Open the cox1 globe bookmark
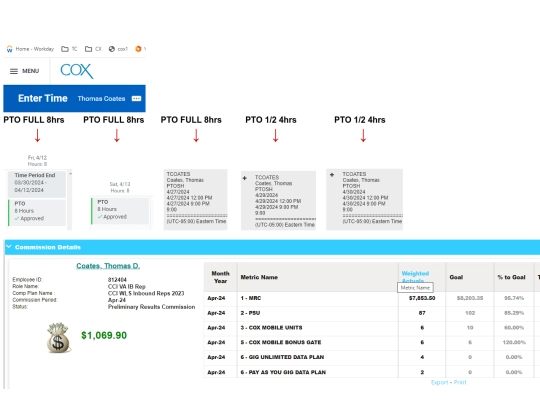The image size is (540, 405). pyautogui.click(x=118, y=49)
